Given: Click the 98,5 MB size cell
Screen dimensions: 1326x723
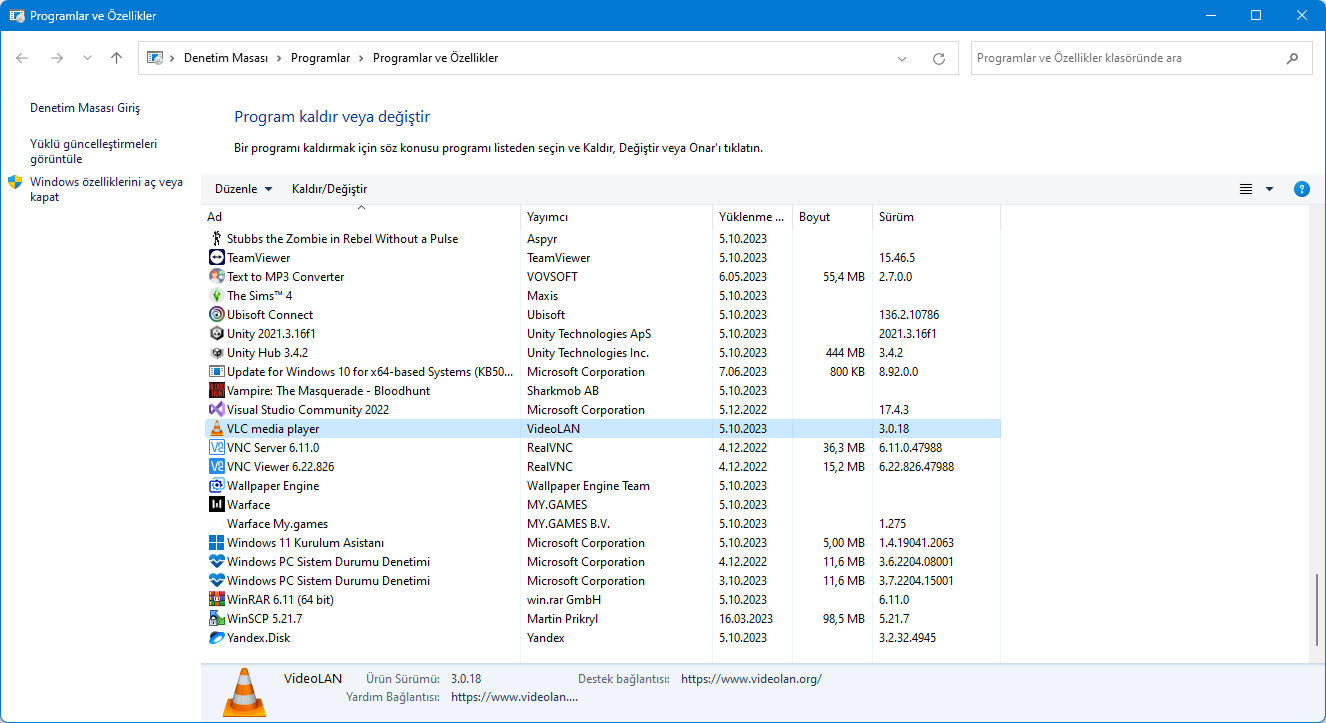Looking at the screenshot, I should 844,619.
